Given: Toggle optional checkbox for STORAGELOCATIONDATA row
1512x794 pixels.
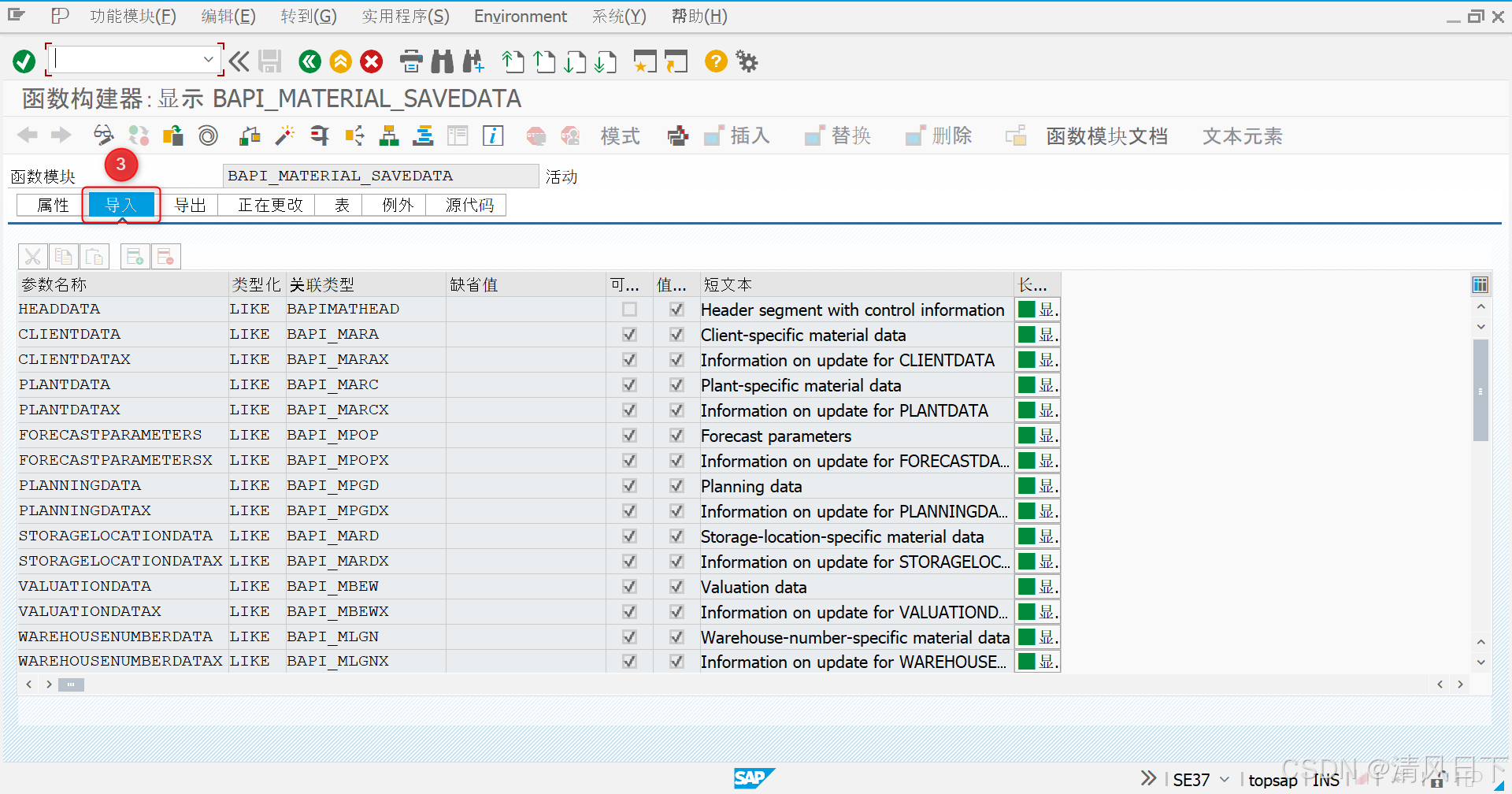Looking at the screenshot, I should tap(629, 536).
